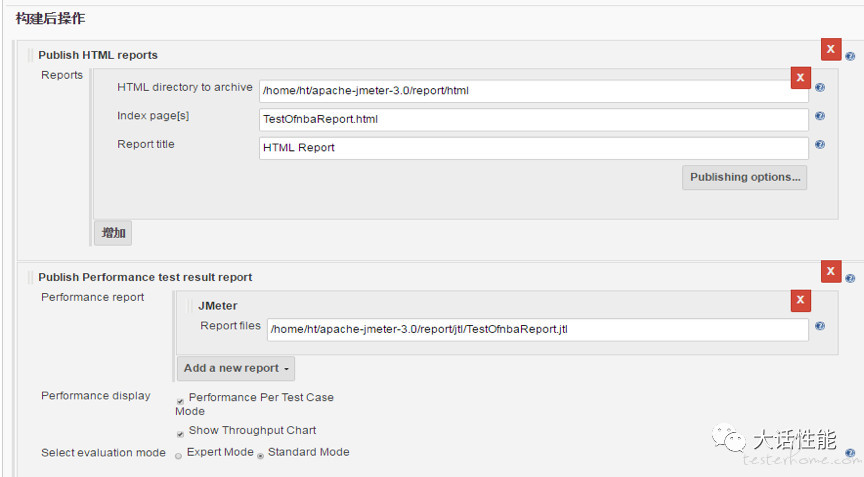Delete Publish Performance test result report section
Screen dimensions: 864x477
(831, 271)
